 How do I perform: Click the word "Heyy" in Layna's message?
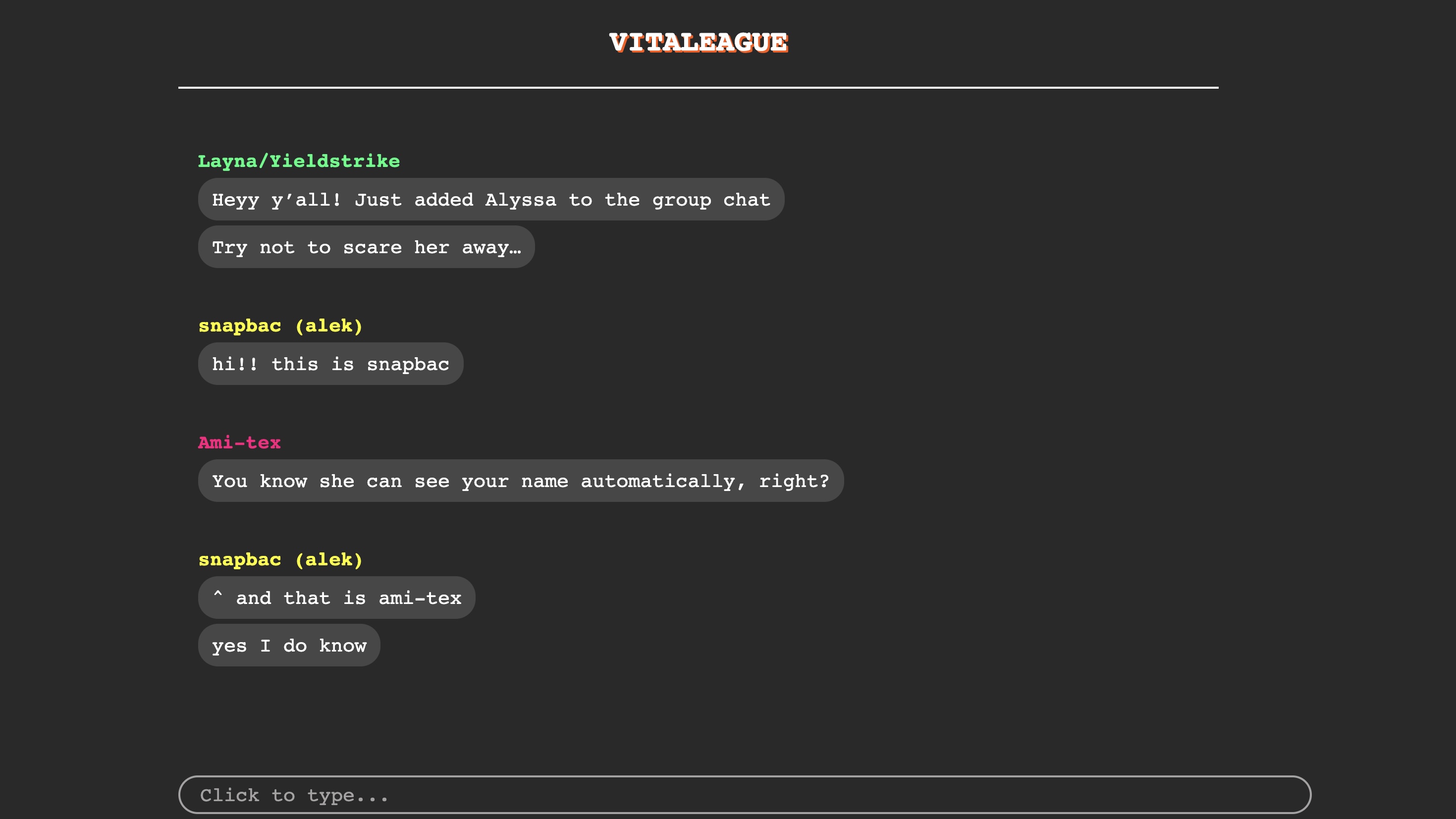pos(235,200)
